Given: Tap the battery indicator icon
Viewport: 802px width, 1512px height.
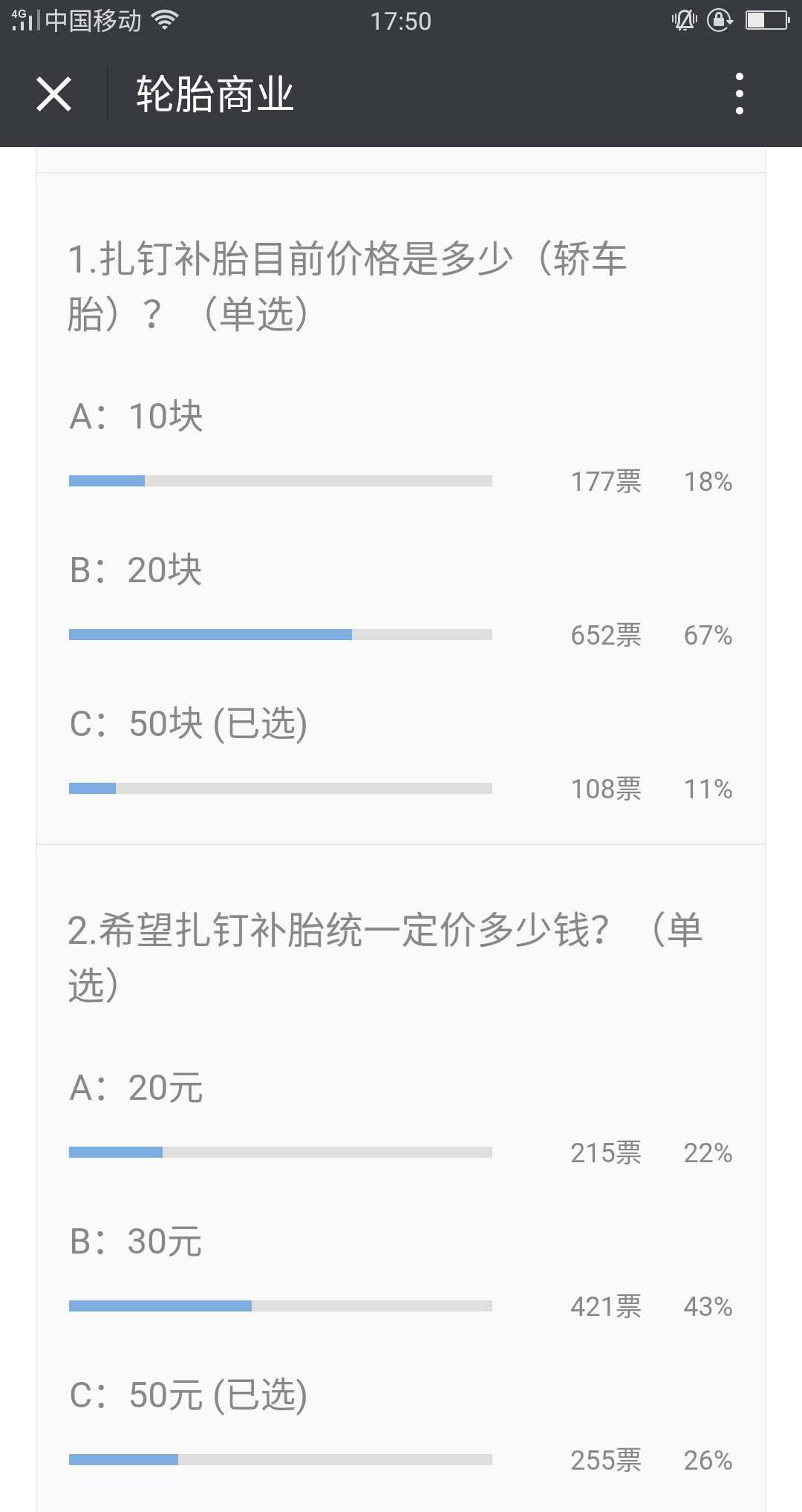Looking at the screenshot, I should coord(768,20).
